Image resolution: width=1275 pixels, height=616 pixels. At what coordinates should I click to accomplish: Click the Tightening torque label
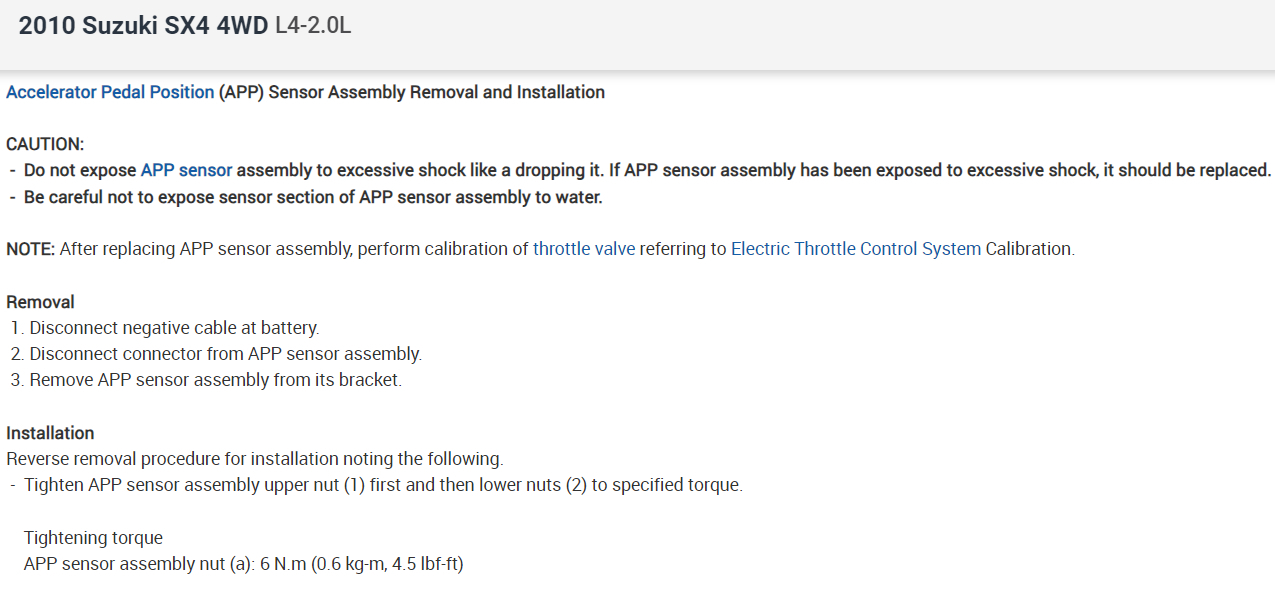click(93, 538)
